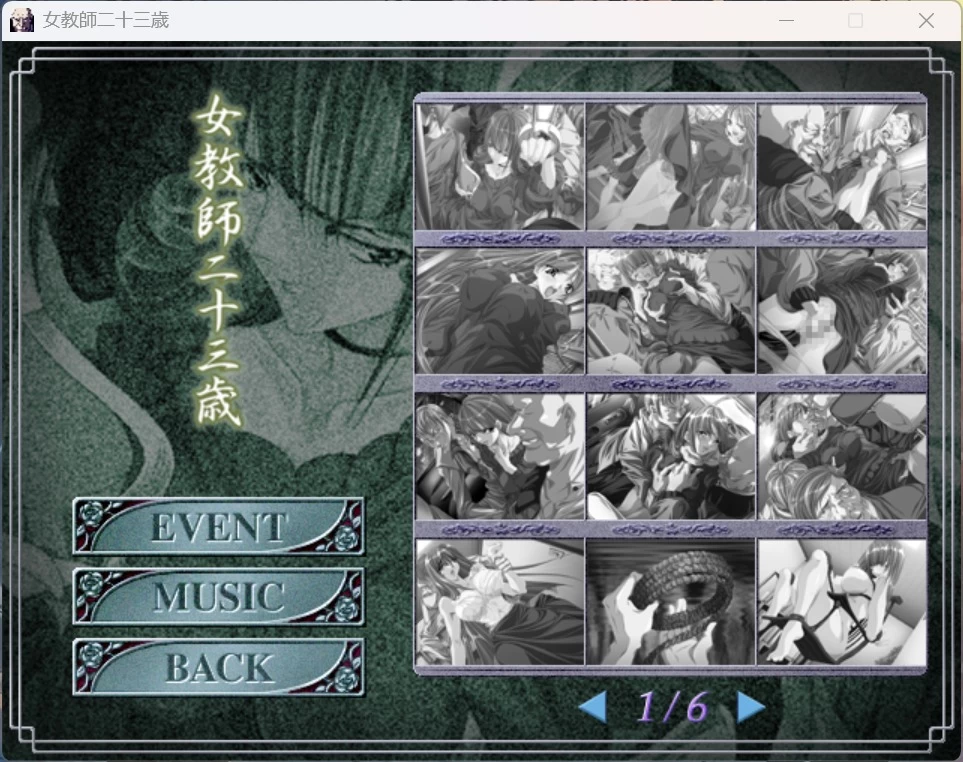The height and width of the screenshot is (762, 963).
Task: Open first row, first column gallery thumbnail
Action: click(499, 166)
